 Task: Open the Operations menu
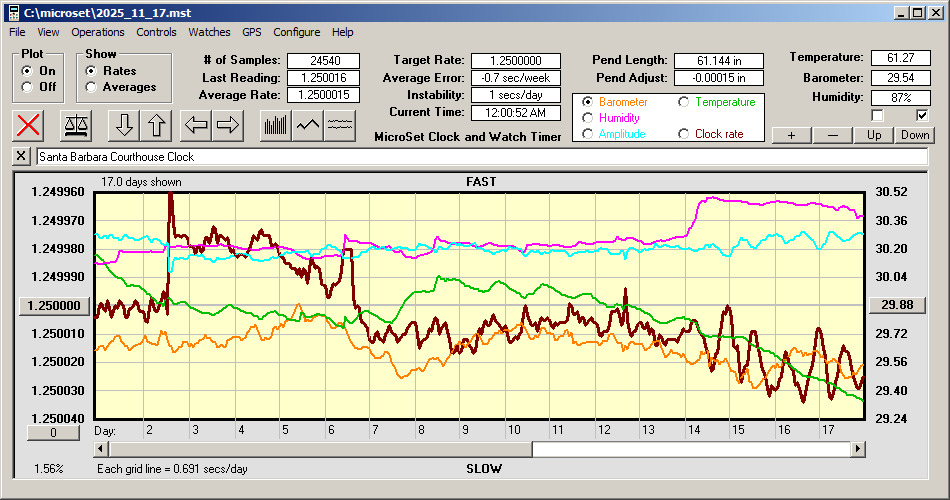click(x=98, y=32)
